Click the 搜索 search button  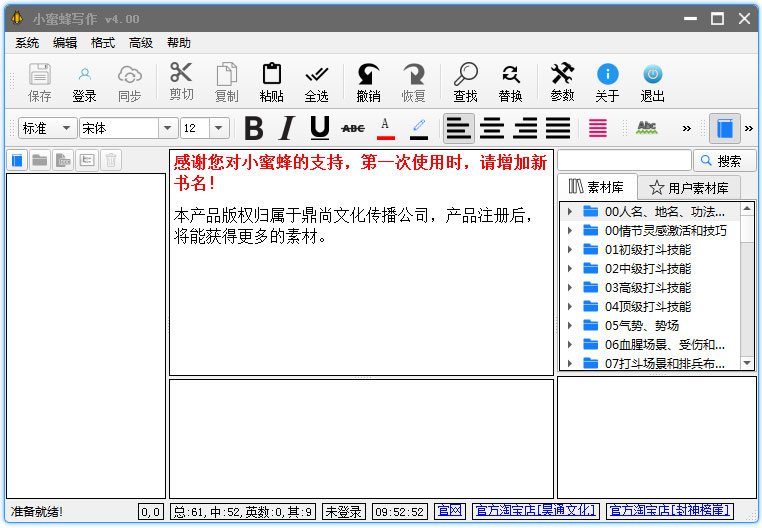725,160
